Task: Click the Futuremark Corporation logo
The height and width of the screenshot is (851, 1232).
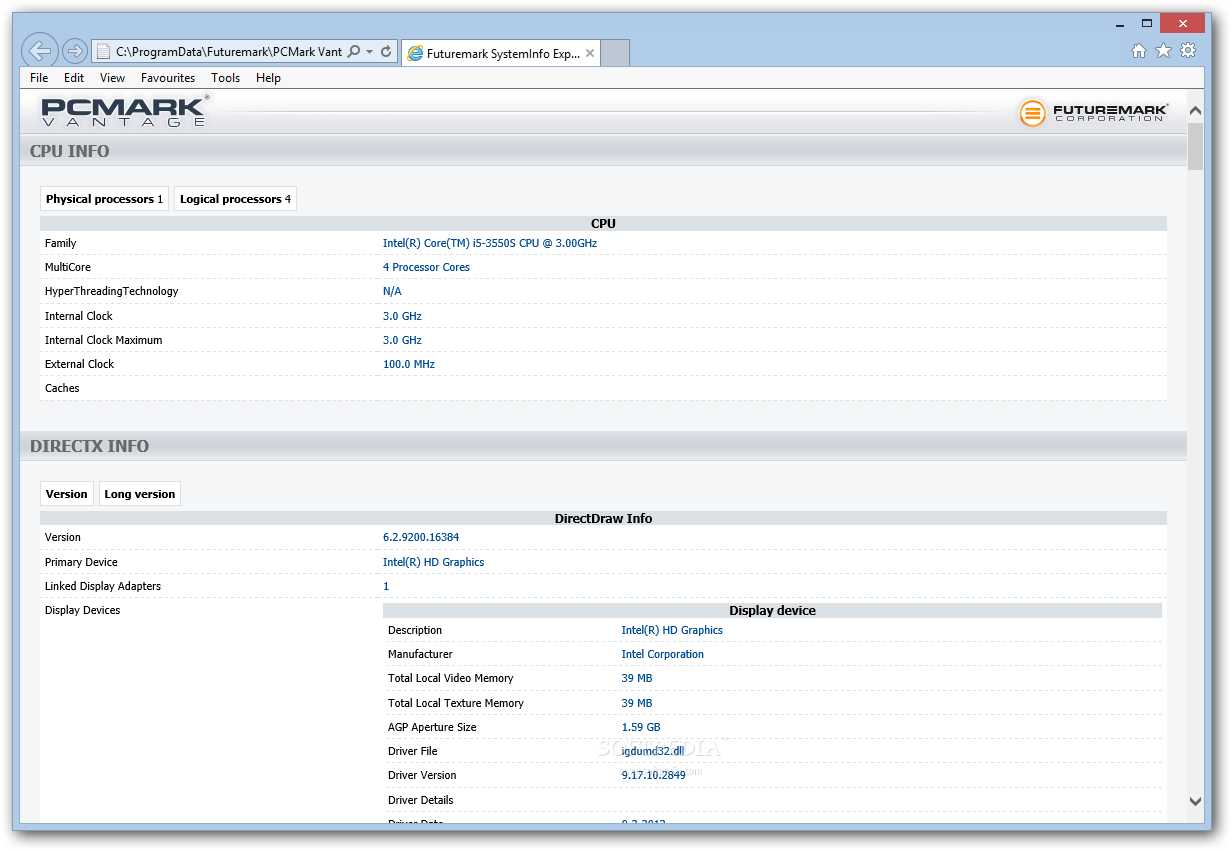Action: 1093,113
